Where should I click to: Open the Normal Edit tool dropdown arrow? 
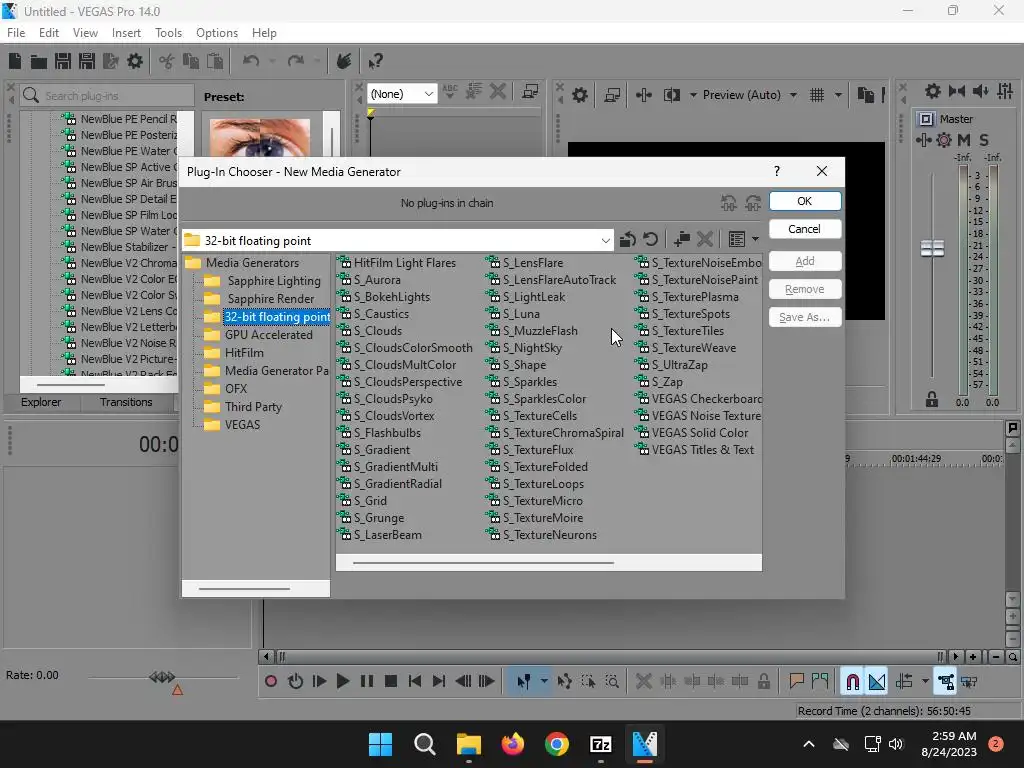544,682
